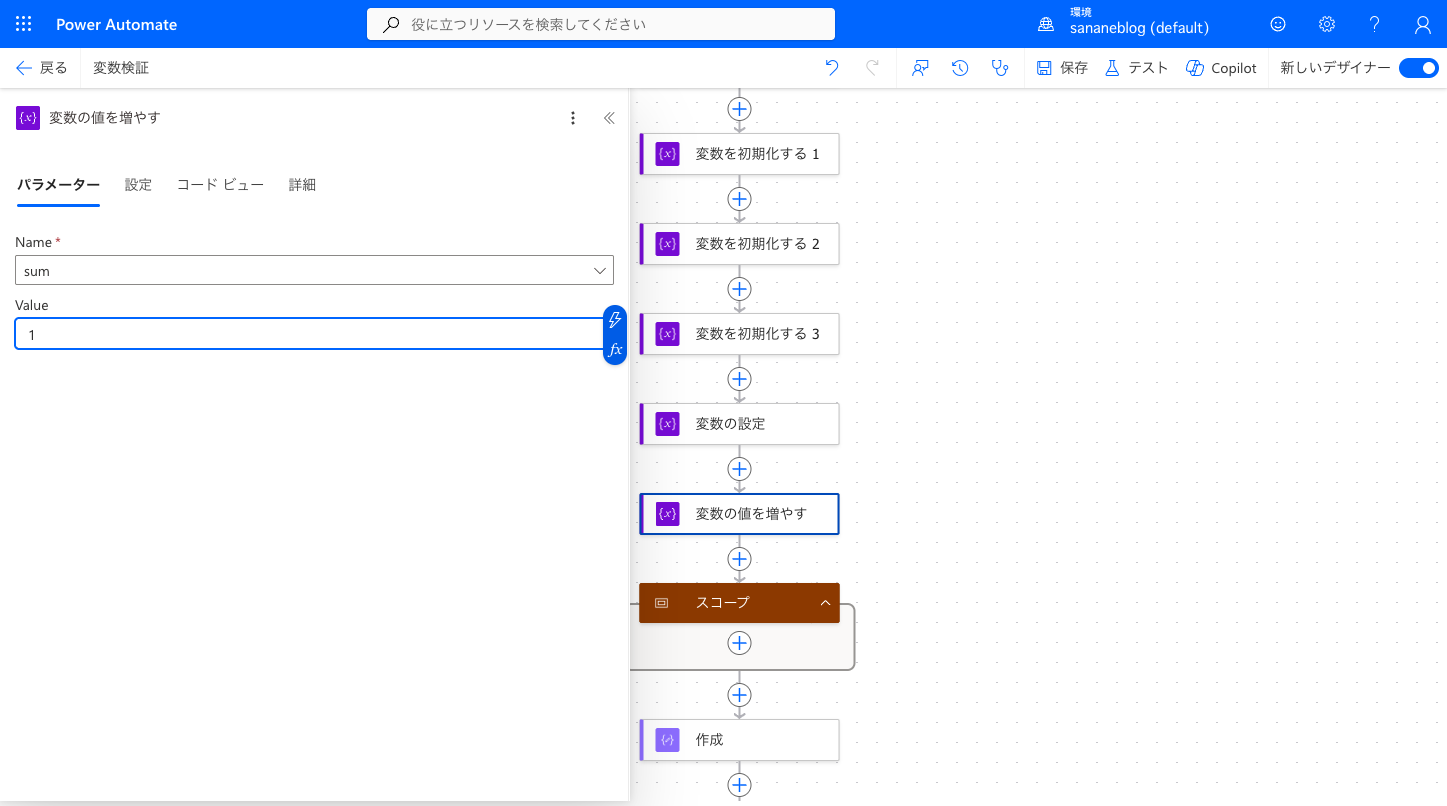Collapse the parameters side panel

point(609,118)
